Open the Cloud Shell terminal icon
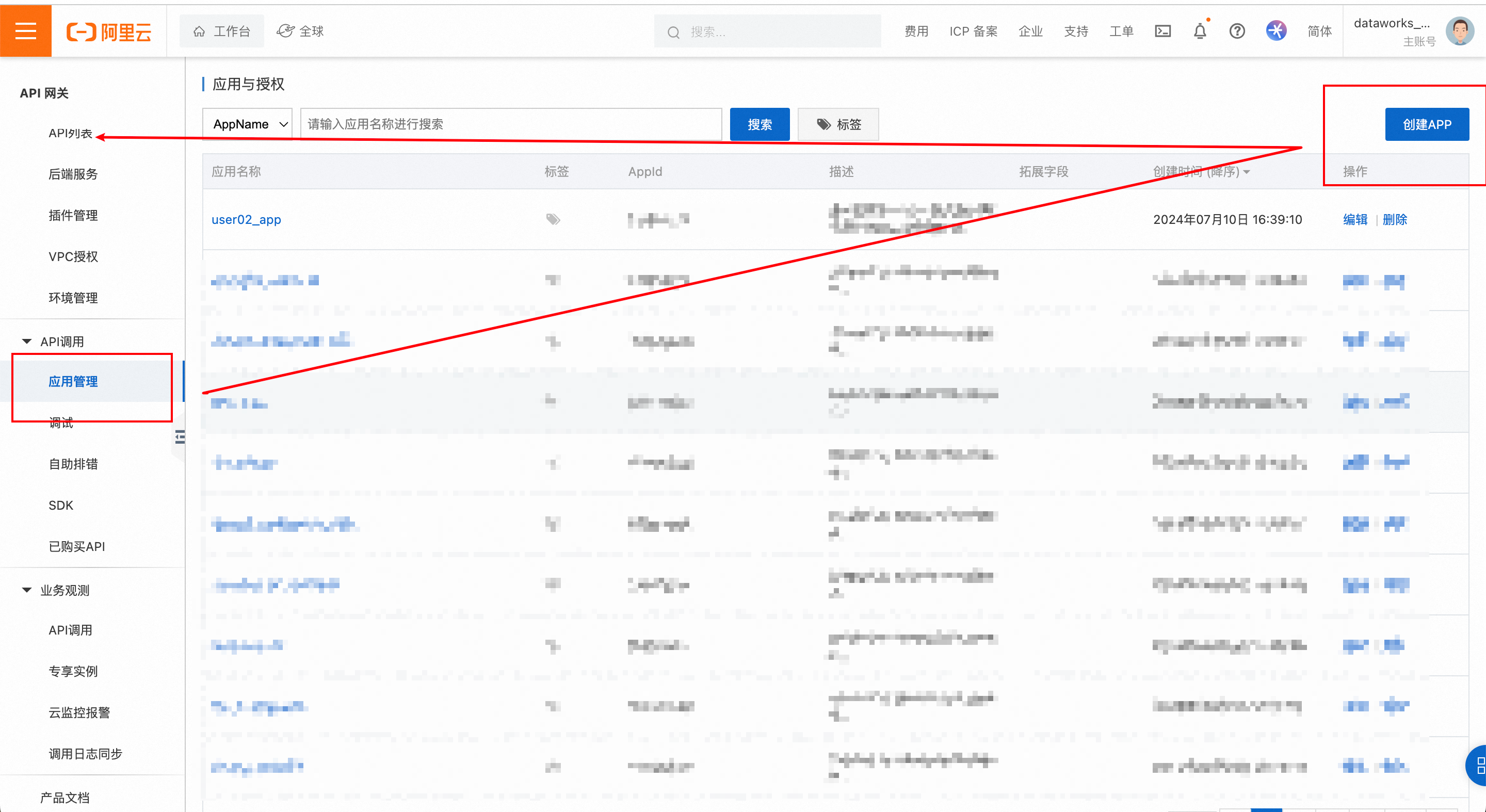This screenshot has width=1486, height=812. pyautogui.click(x=1162, y=31)
